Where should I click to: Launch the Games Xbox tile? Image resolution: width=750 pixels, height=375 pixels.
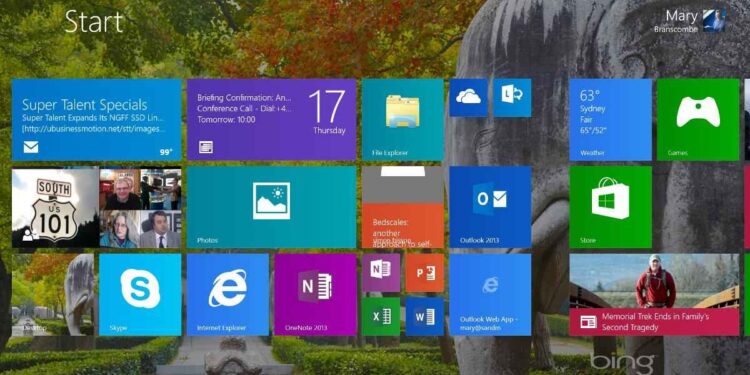698,120
